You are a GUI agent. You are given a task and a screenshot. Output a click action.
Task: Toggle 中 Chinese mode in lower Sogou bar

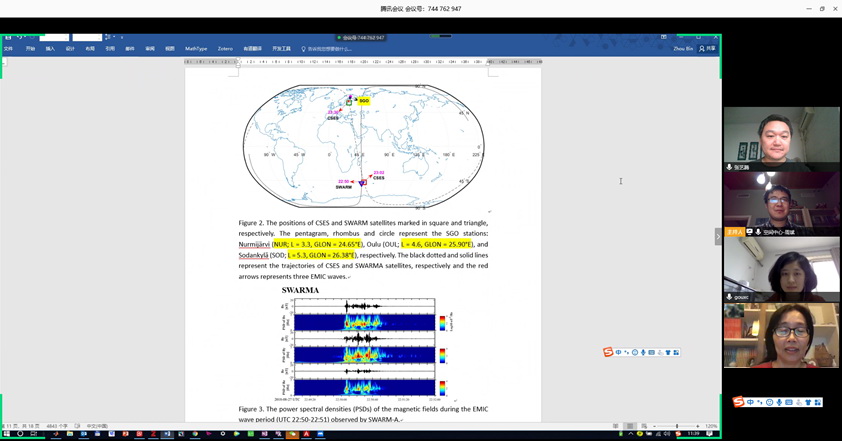coord(751,402)
